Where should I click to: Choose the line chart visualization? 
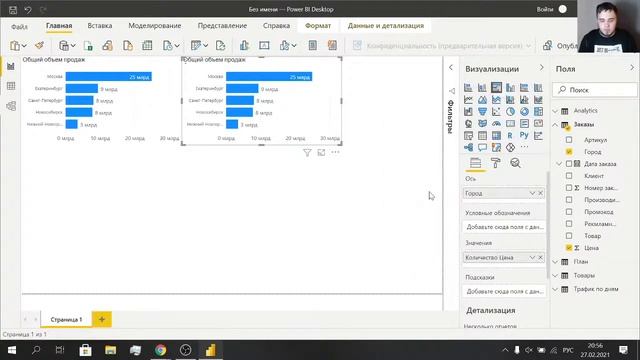coord(468,100)
